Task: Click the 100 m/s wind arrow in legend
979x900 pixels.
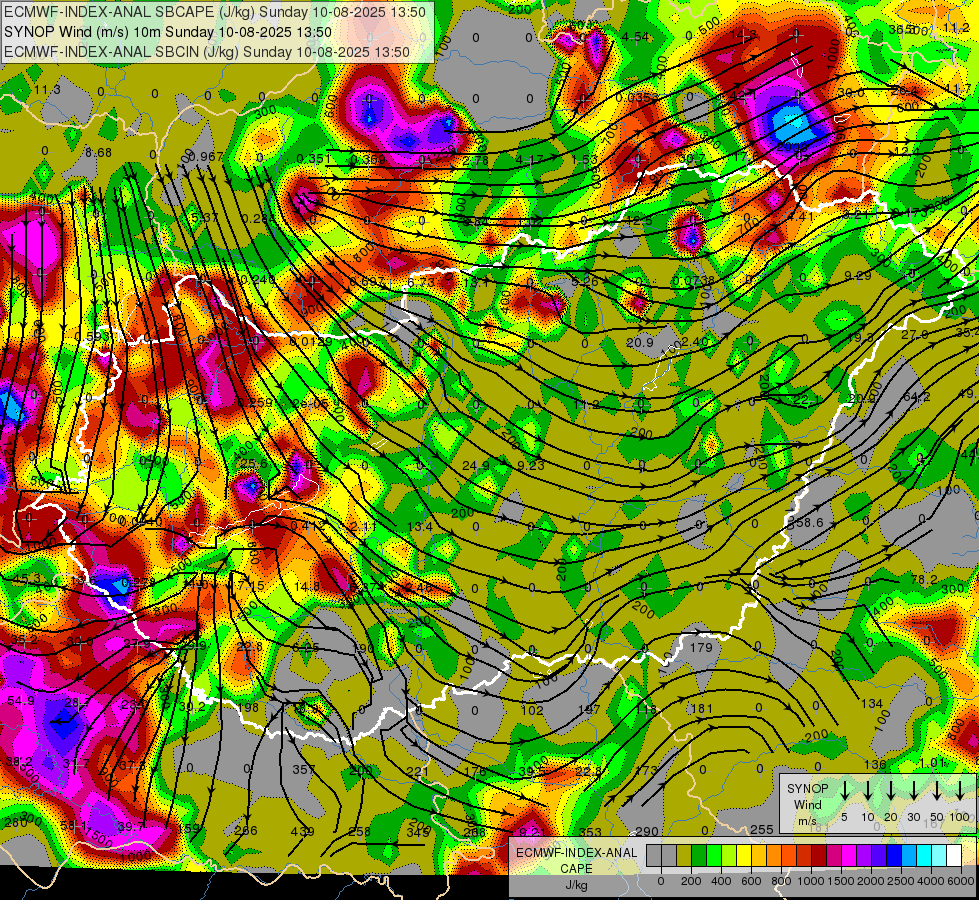Action: [x=960, y=789]
